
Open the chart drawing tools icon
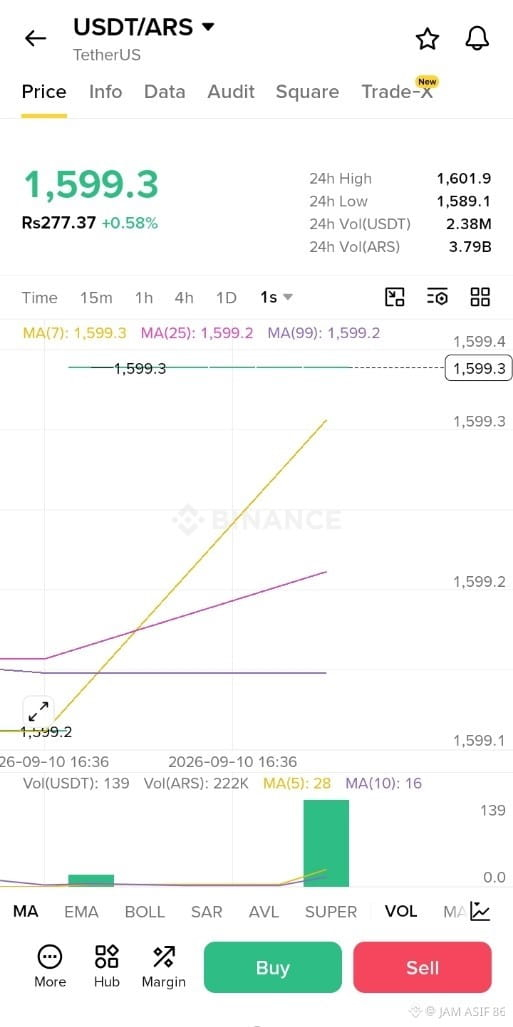pyautogui.click(x=394, y=297)
